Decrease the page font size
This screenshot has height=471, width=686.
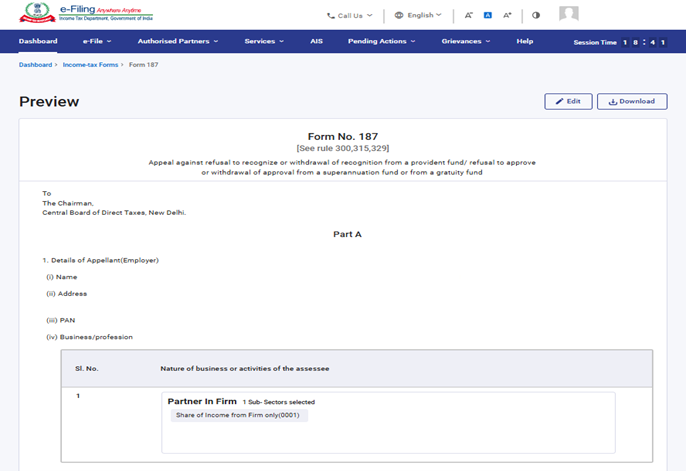[468, 16]
